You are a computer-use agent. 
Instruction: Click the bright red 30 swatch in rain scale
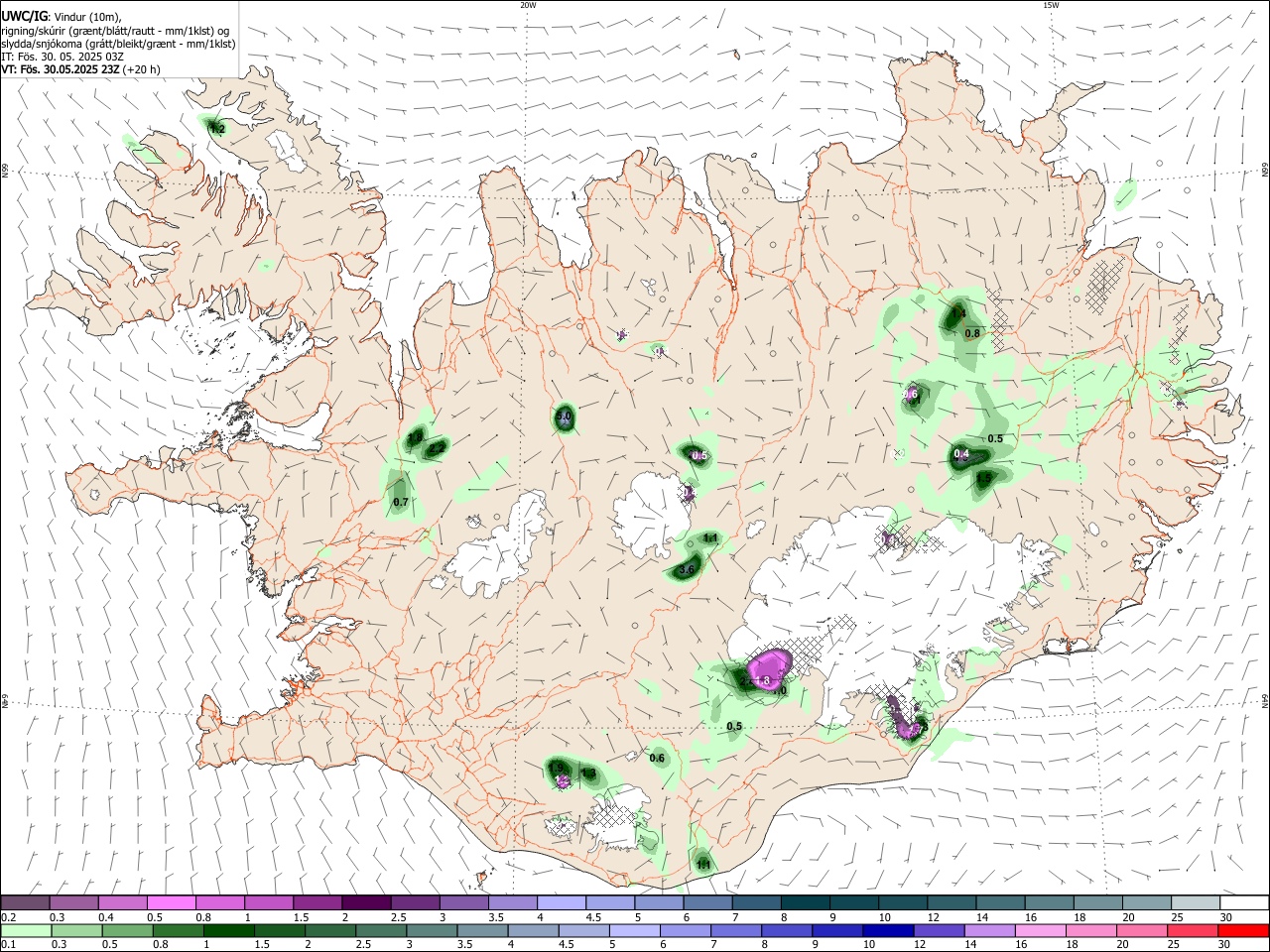coord(1245,930)
